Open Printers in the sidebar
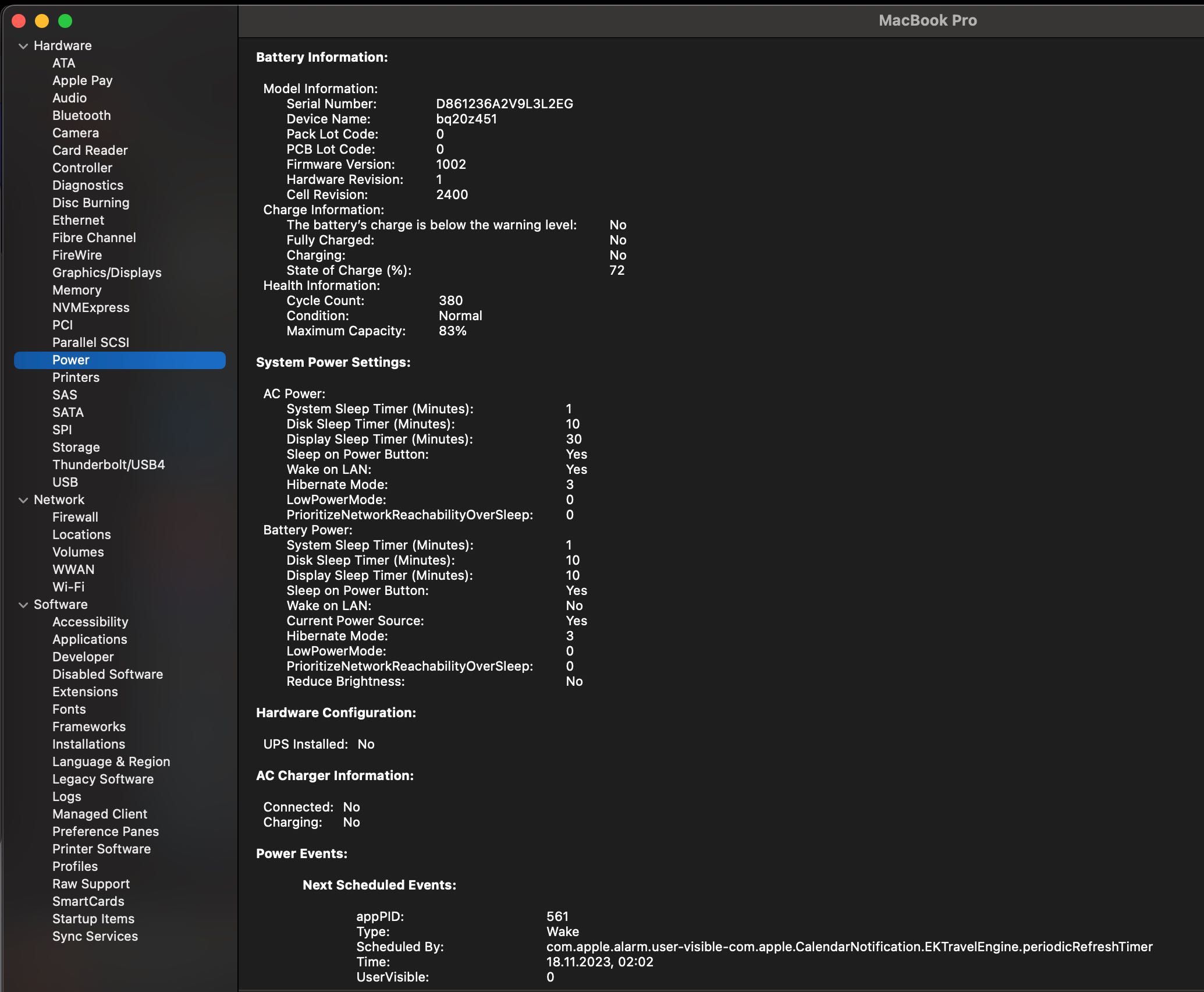The height and width of the screenshot is (992, 1204). click(76, 377)
